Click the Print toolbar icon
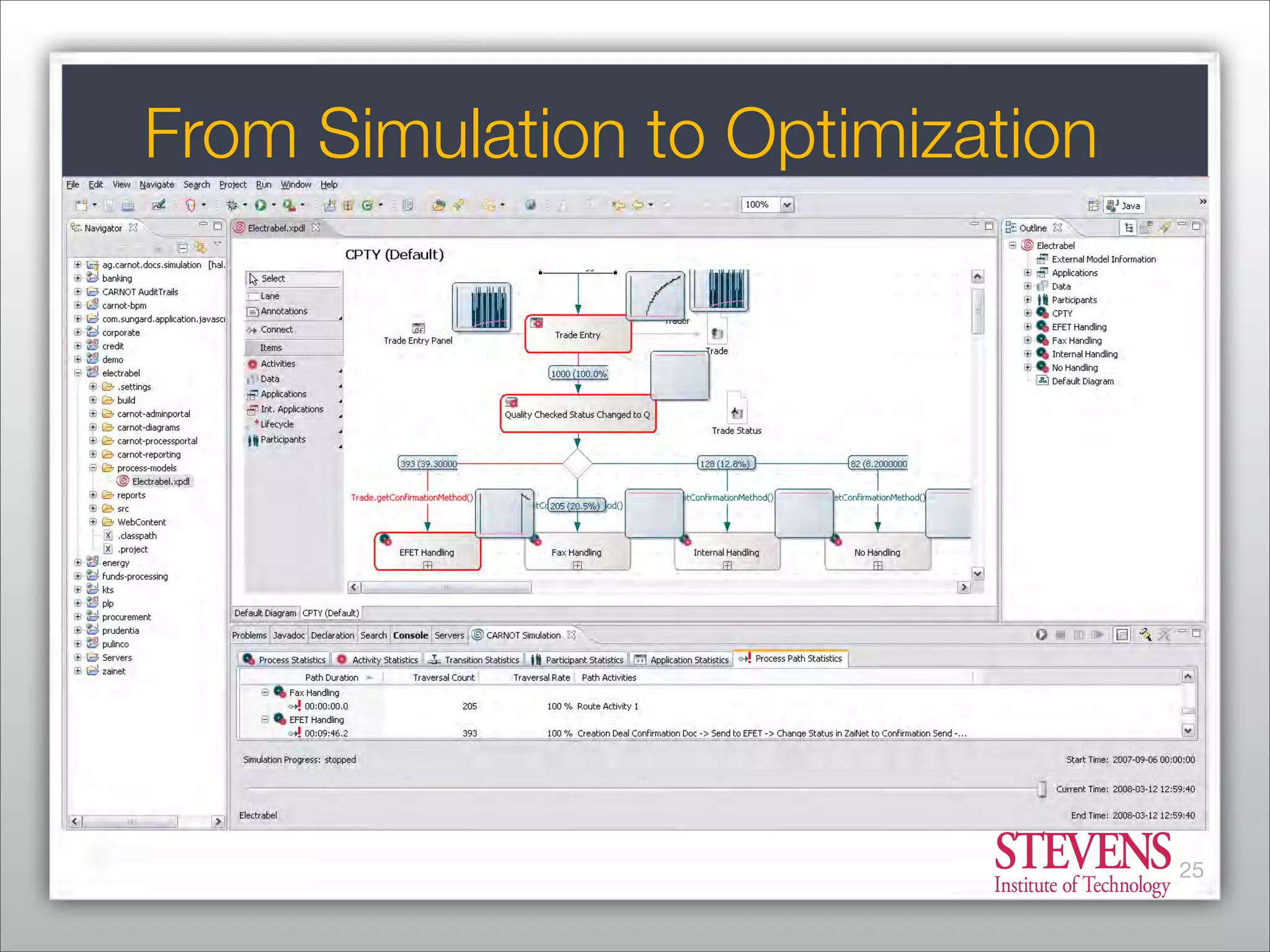This screenshot has height=952, width=1270. pos(128,205)
